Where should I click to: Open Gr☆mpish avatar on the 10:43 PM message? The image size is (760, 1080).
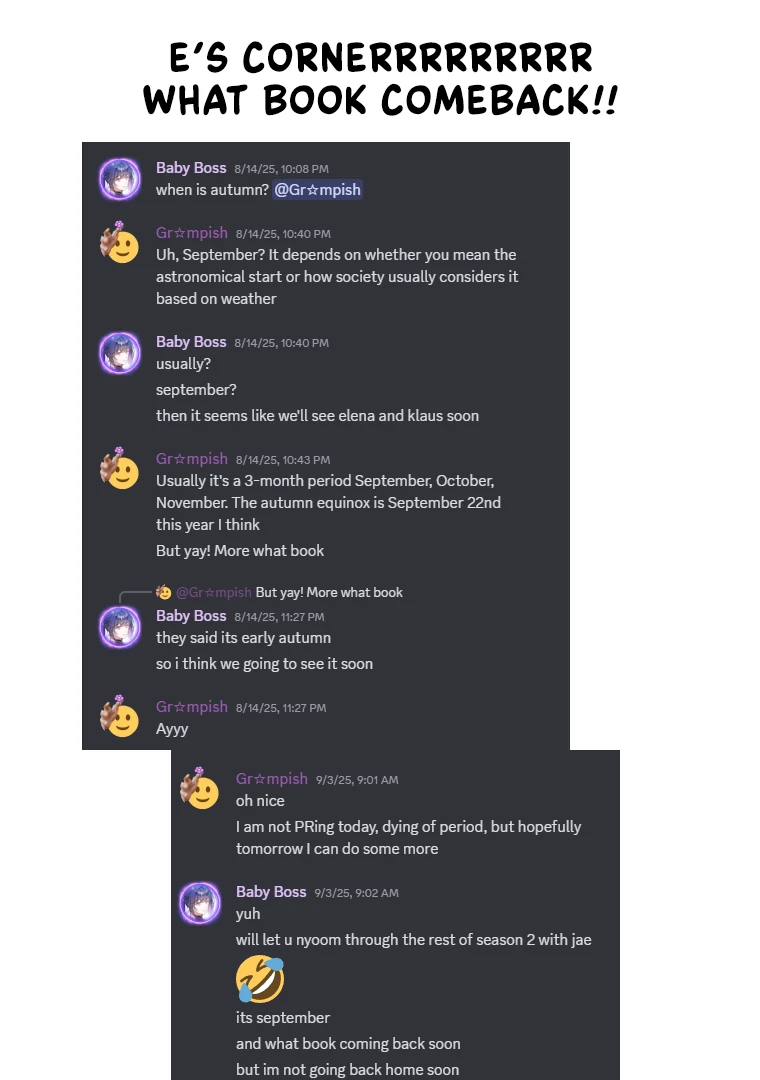click(120, 469)
